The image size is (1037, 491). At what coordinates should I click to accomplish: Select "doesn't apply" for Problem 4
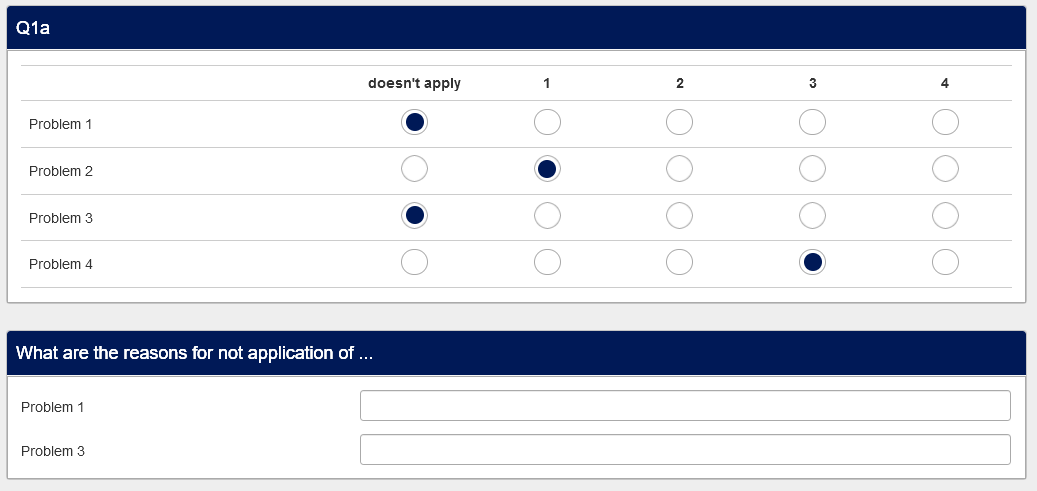coord(414,262)
